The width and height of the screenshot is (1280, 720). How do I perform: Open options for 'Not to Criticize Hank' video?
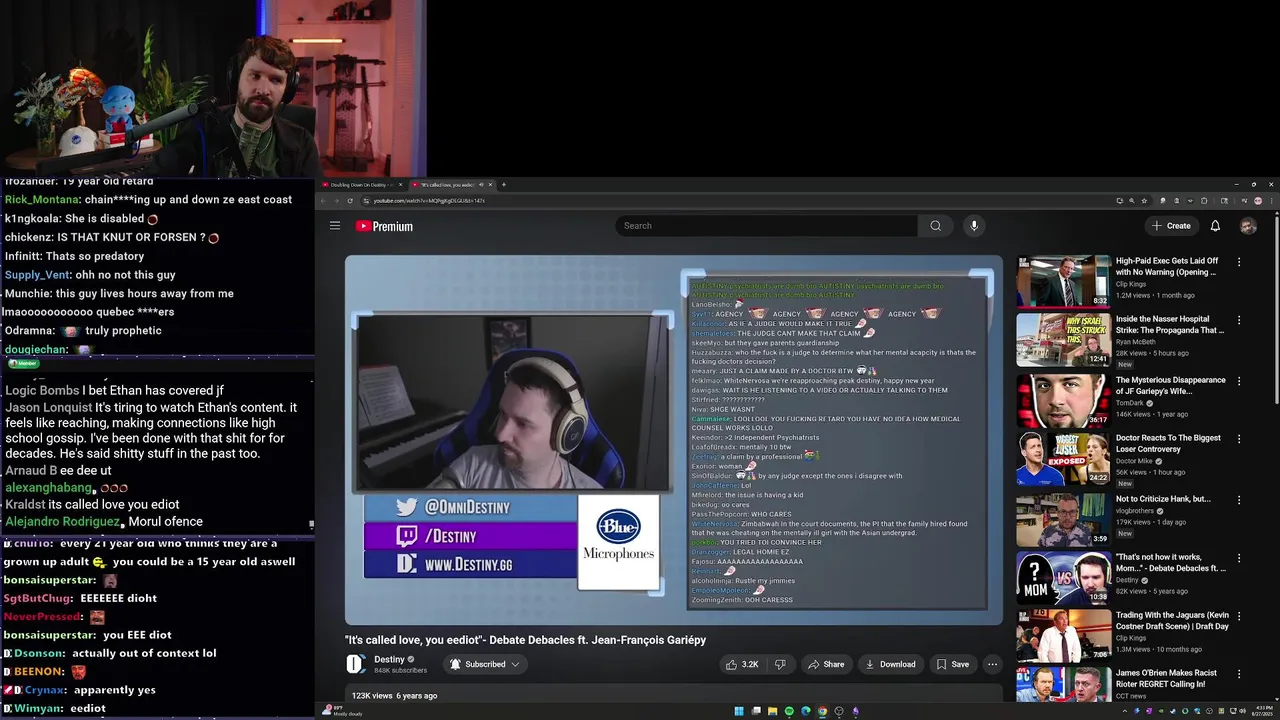(1239, 498)
